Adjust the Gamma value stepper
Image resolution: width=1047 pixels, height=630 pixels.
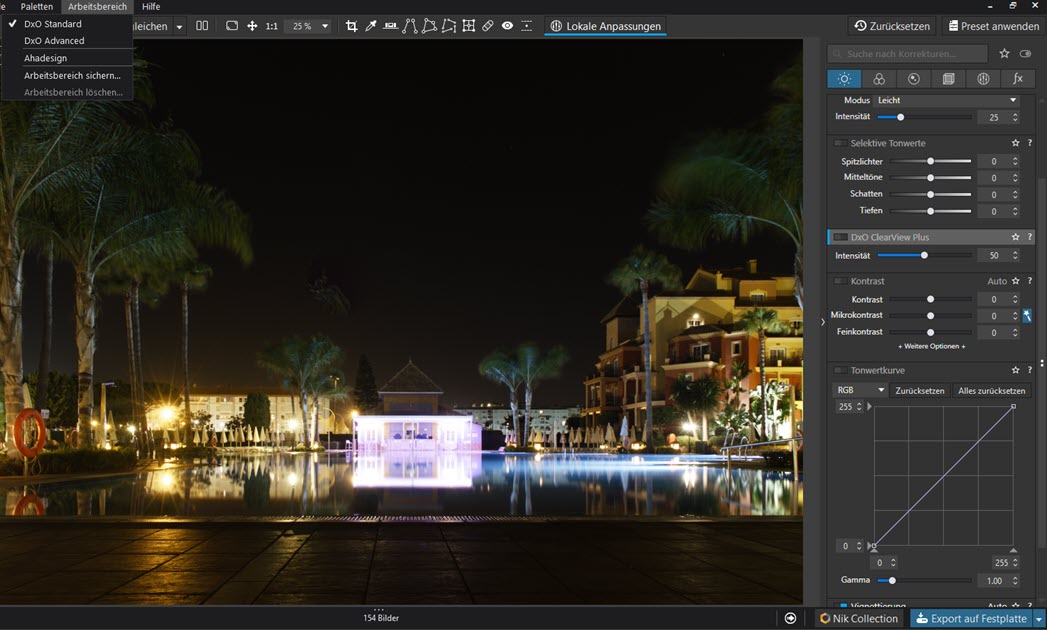(1015, 581)
